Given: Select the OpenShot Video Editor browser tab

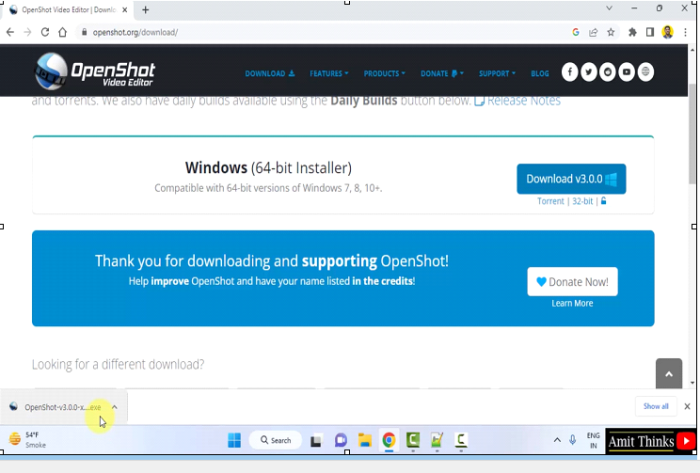Looking at the screenshot, I should click(67, 10).
